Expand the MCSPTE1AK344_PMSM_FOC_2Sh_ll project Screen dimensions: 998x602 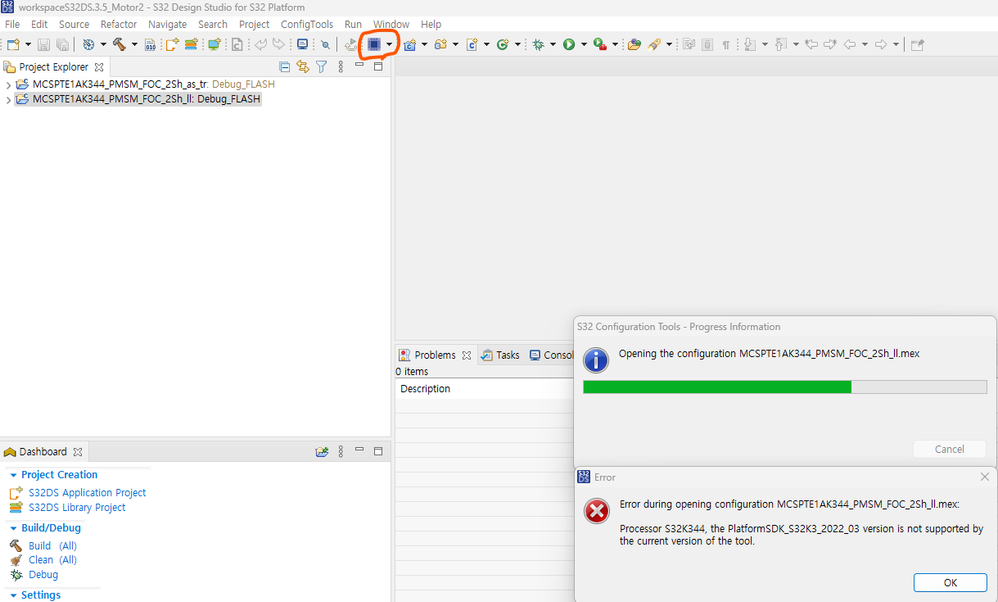tap(8, 100)
